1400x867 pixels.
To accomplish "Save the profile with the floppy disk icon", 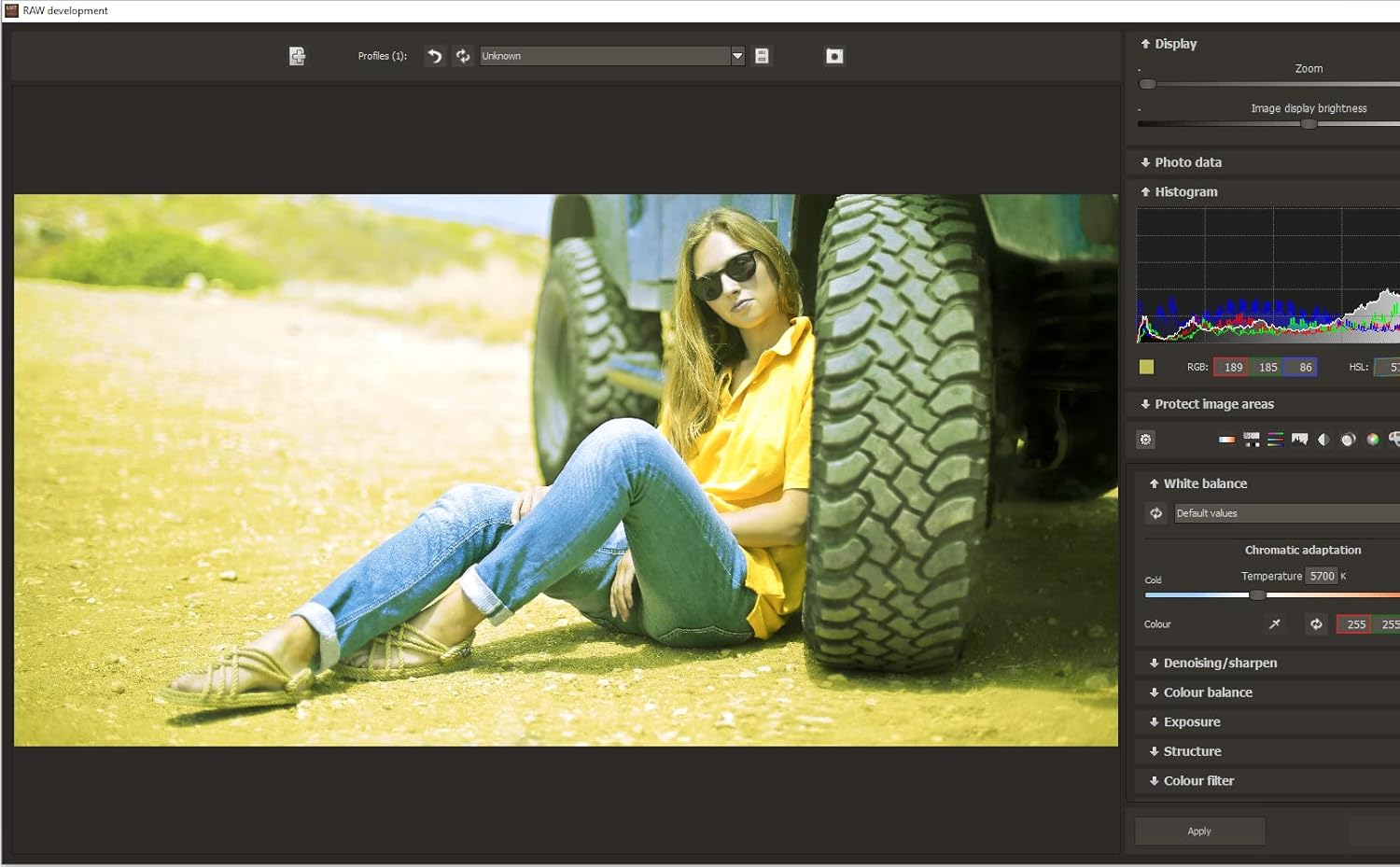I will coord(762,56).
